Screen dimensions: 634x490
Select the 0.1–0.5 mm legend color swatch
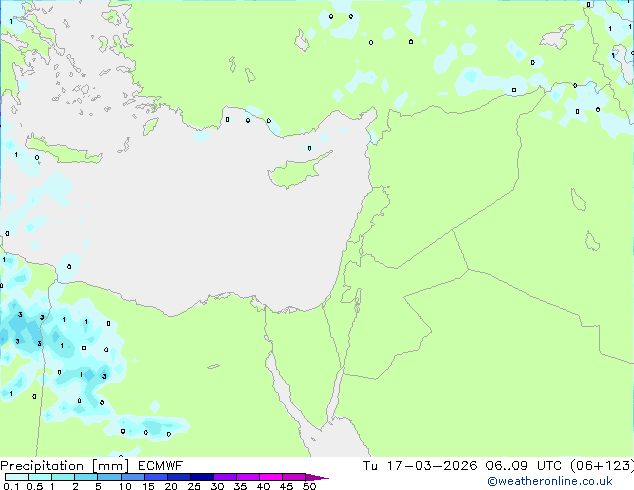pos(17,477)
